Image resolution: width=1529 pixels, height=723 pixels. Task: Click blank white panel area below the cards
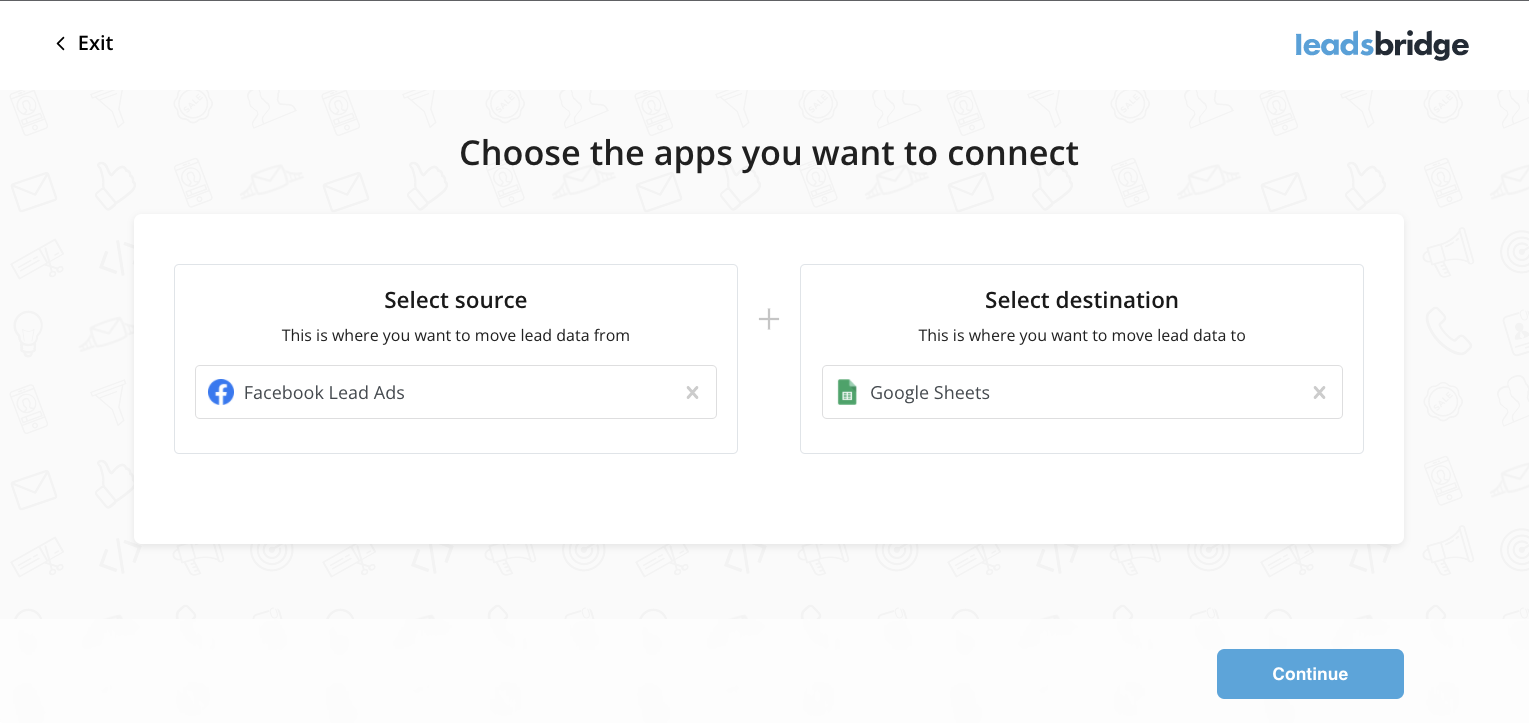(768, 500)
